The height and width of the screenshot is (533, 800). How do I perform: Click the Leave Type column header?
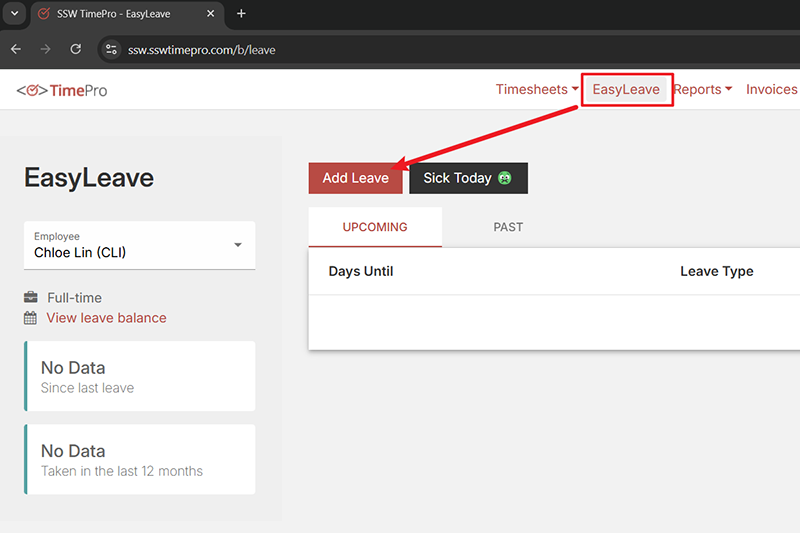pyautogui.click(x=717, y=271)
